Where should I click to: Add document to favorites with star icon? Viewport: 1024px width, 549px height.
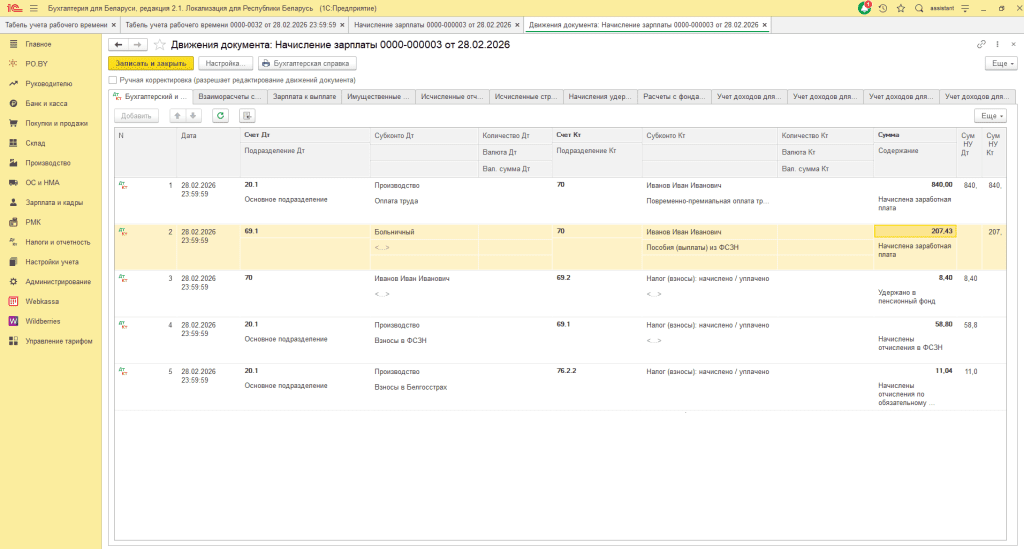point(160,45)
